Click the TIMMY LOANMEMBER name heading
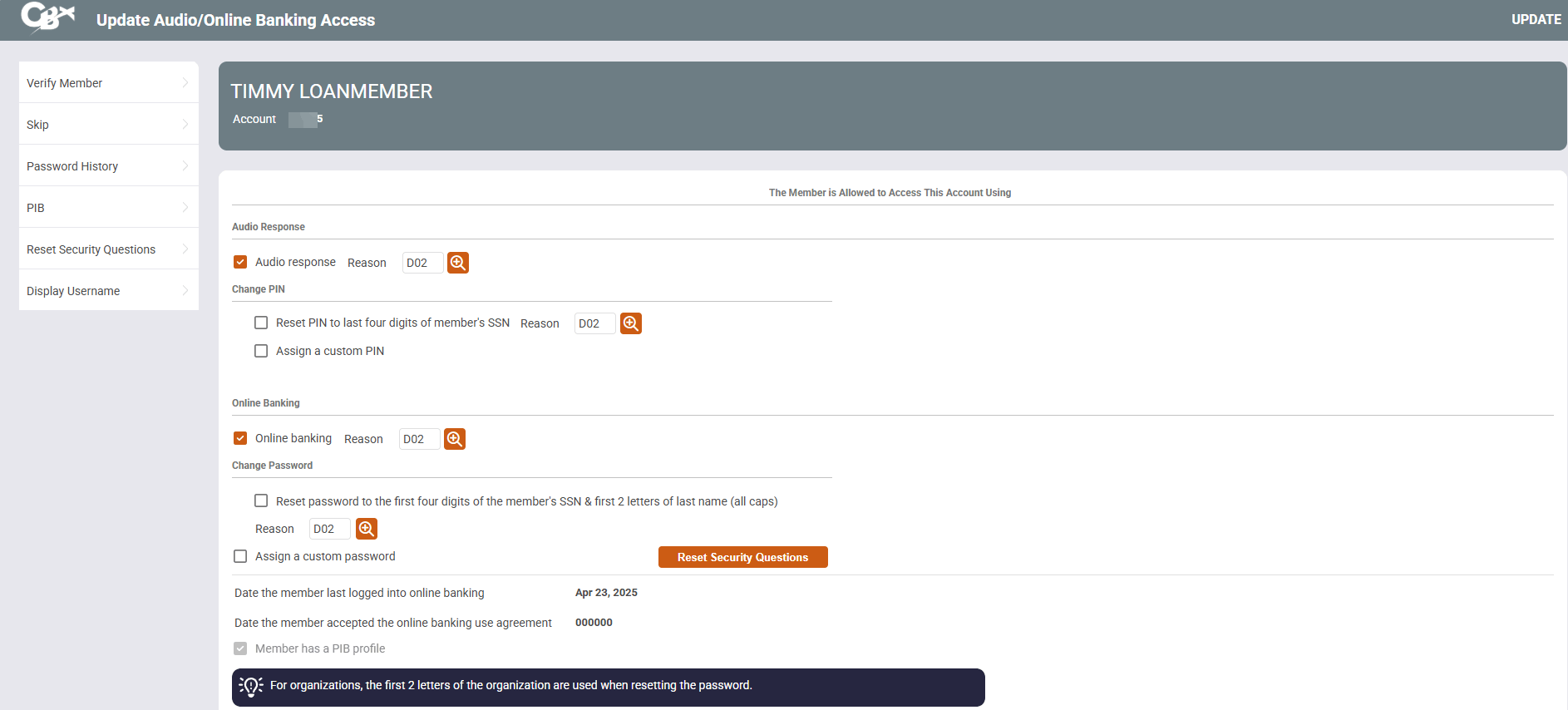The image size is (1568, 710). (x=332, y=91)
